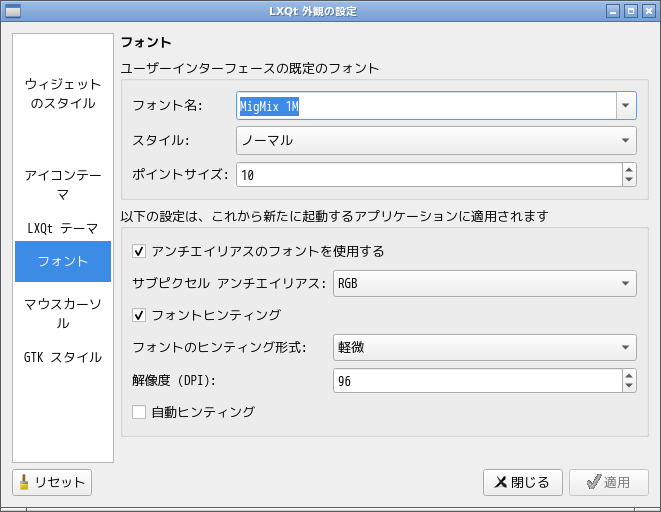Select ウィジェットのスタイル in the sidebar
The height and width of the screenshot is (512, 661).
pyautogui.click(x=63, y=93)
